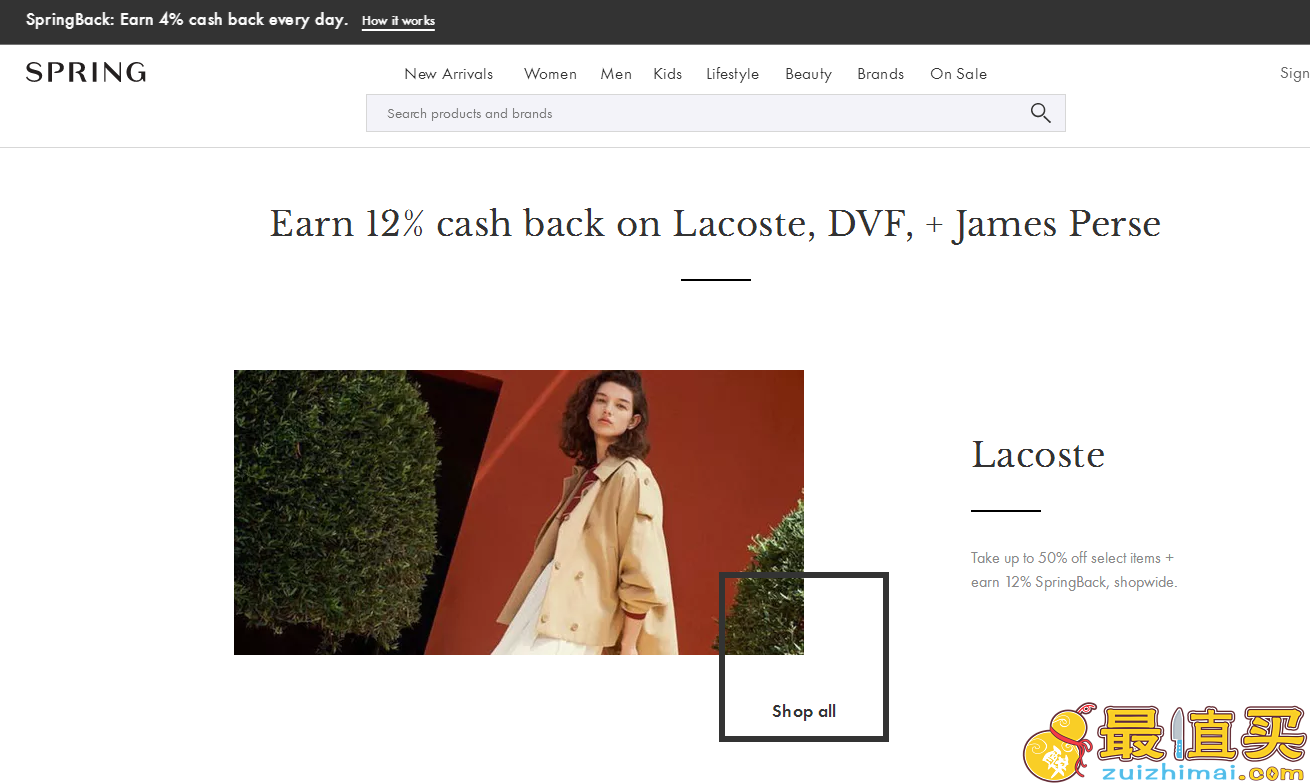Screen dimensions: 1310x784
Task: Focus the Search products and brands field
Action: [716, 113]
